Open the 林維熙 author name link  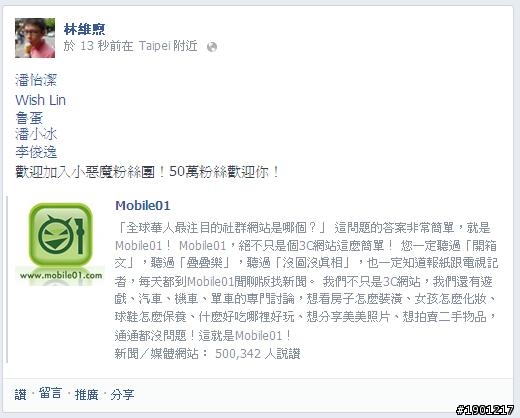[x=84, y=29]
